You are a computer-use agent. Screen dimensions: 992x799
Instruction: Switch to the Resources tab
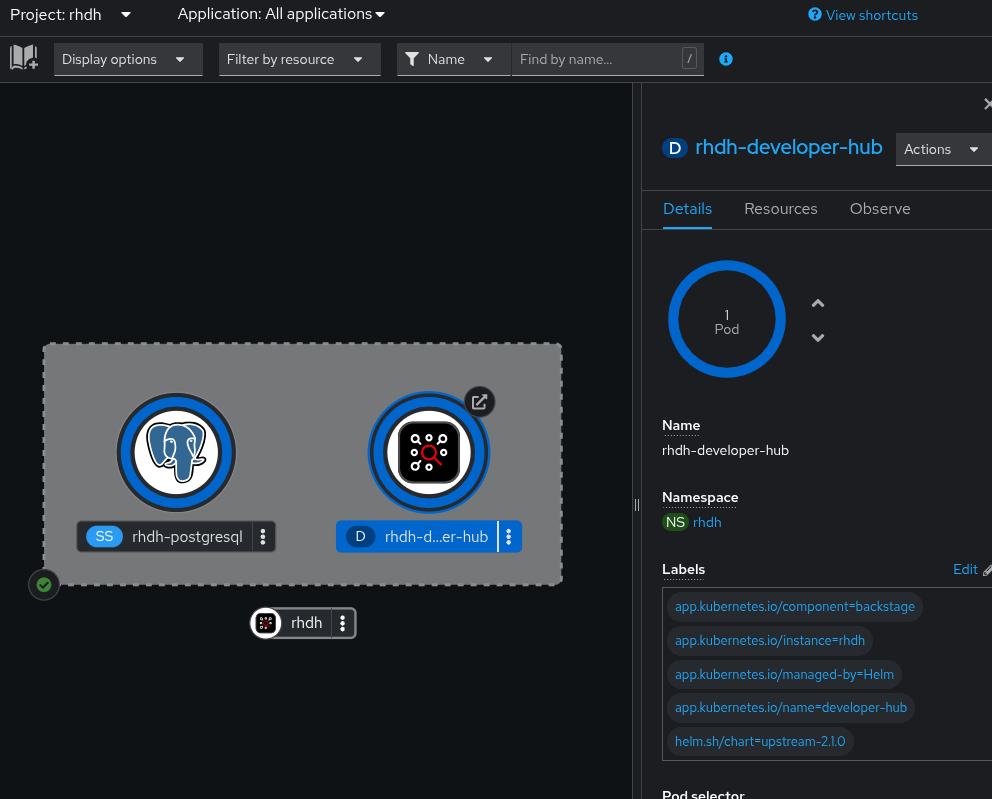pos(781,209)
